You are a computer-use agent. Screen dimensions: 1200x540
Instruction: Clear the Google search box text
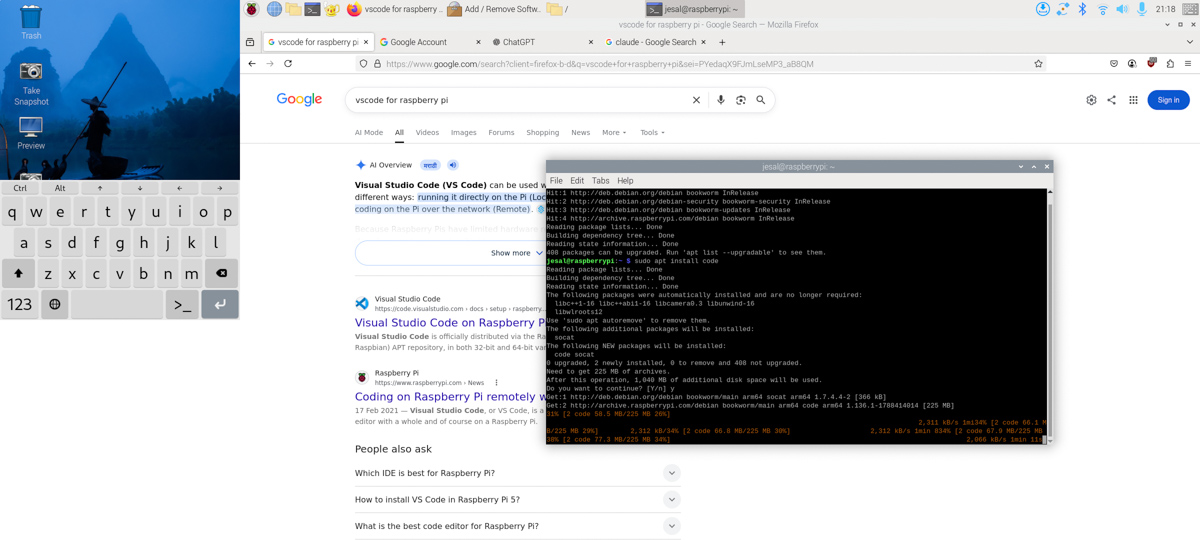tap(697, 100)
